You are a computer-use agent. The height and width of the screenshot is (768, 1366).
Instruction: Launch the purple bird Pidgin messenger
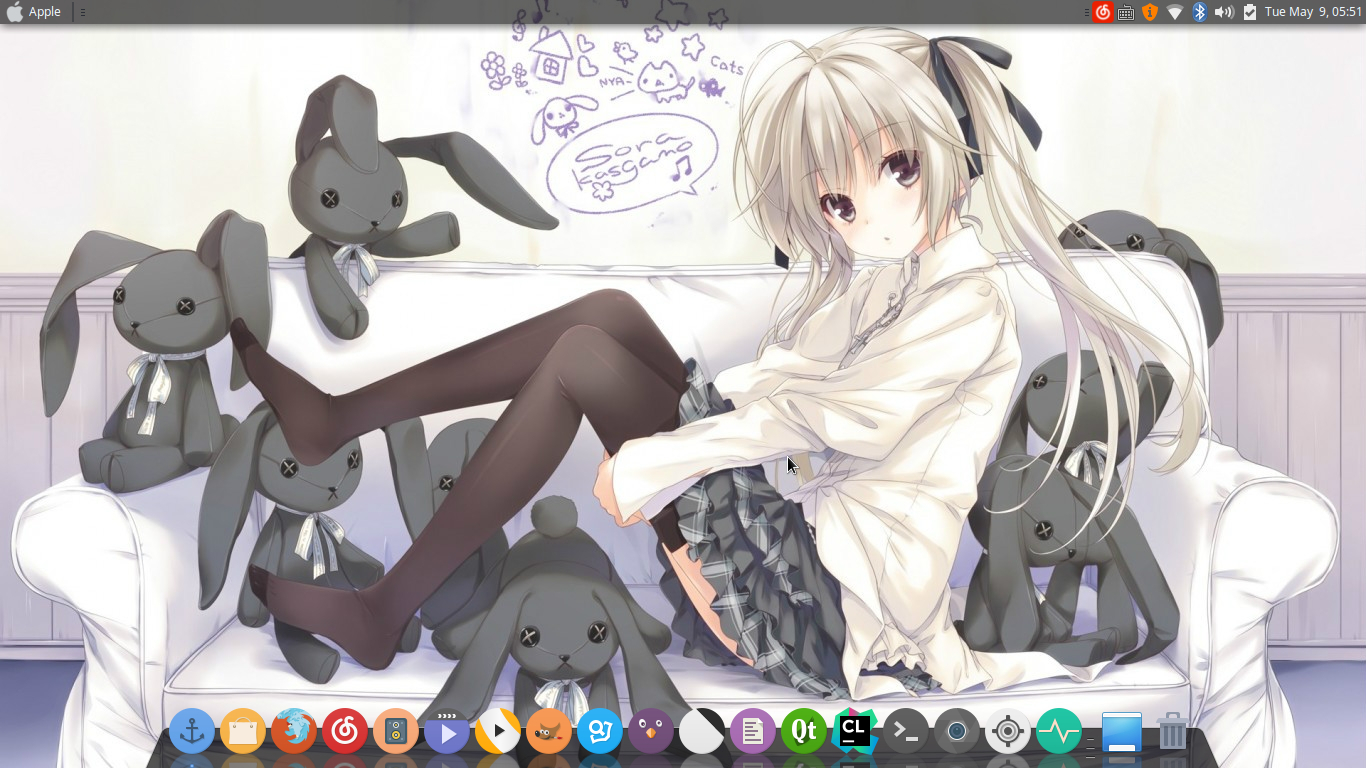click(x=651, y=732)
